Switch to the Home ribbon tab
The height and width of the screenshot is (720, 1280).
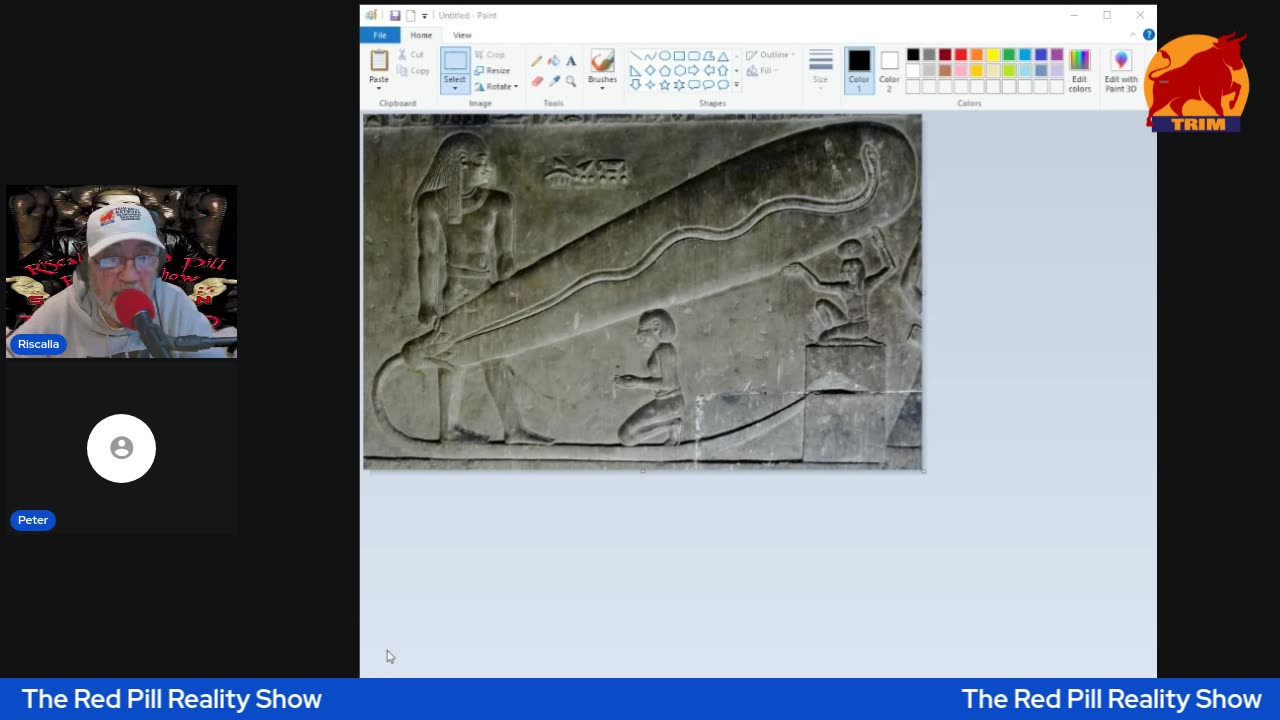[x=421, y=35]
